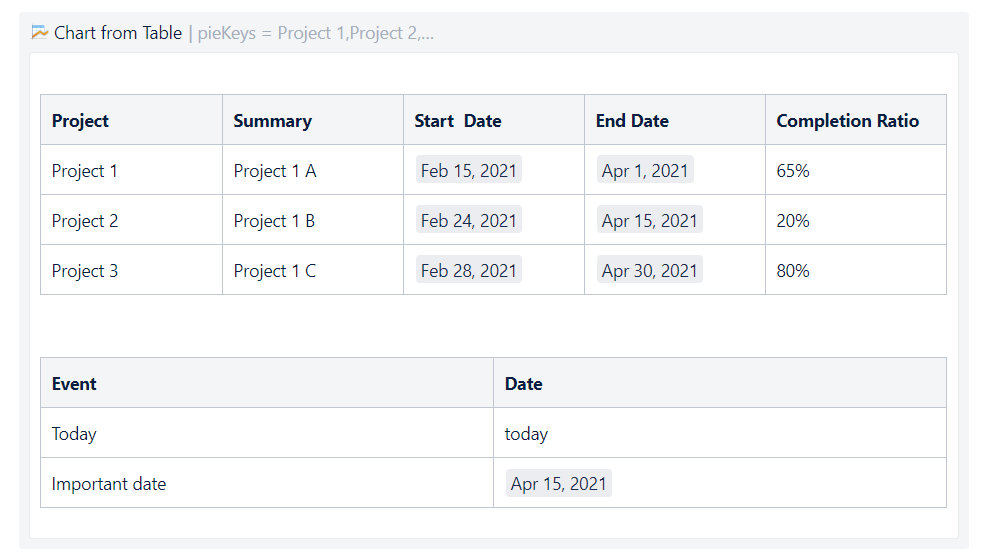986x555 pixels.
Task: Open the Important date Apr 15, 2021 lozenge
Action: (558, 483)
